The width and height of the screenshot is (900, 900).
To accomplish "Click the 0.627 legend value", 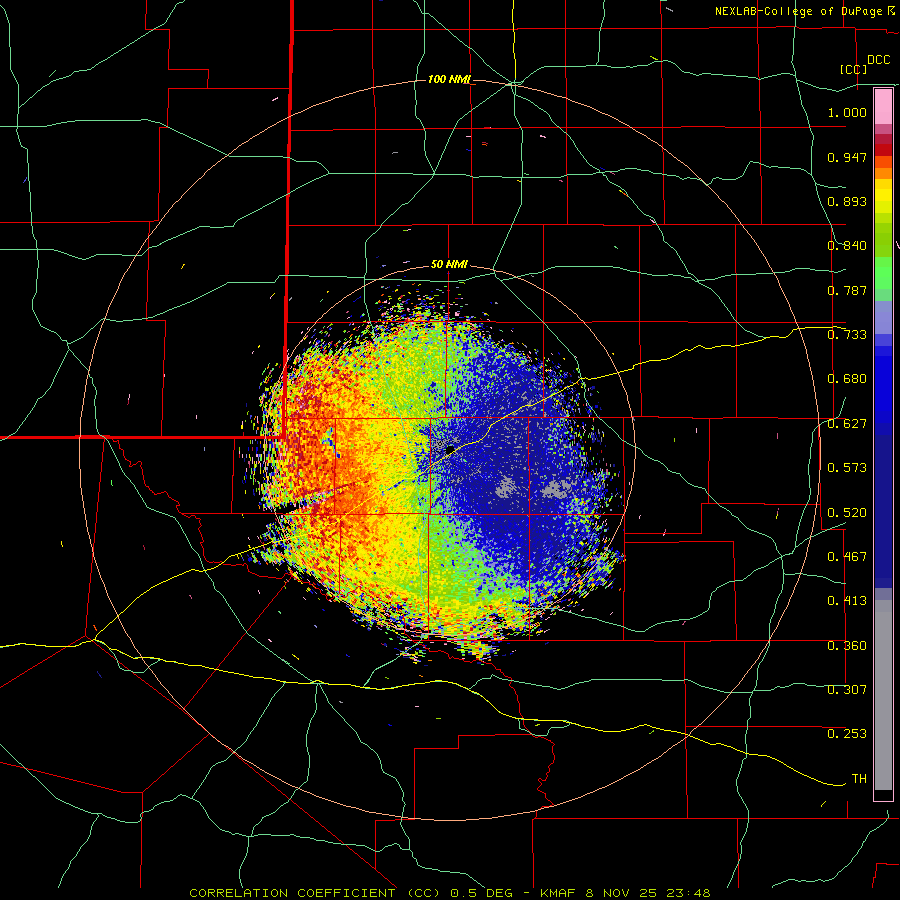I will (x=847, y=424).
